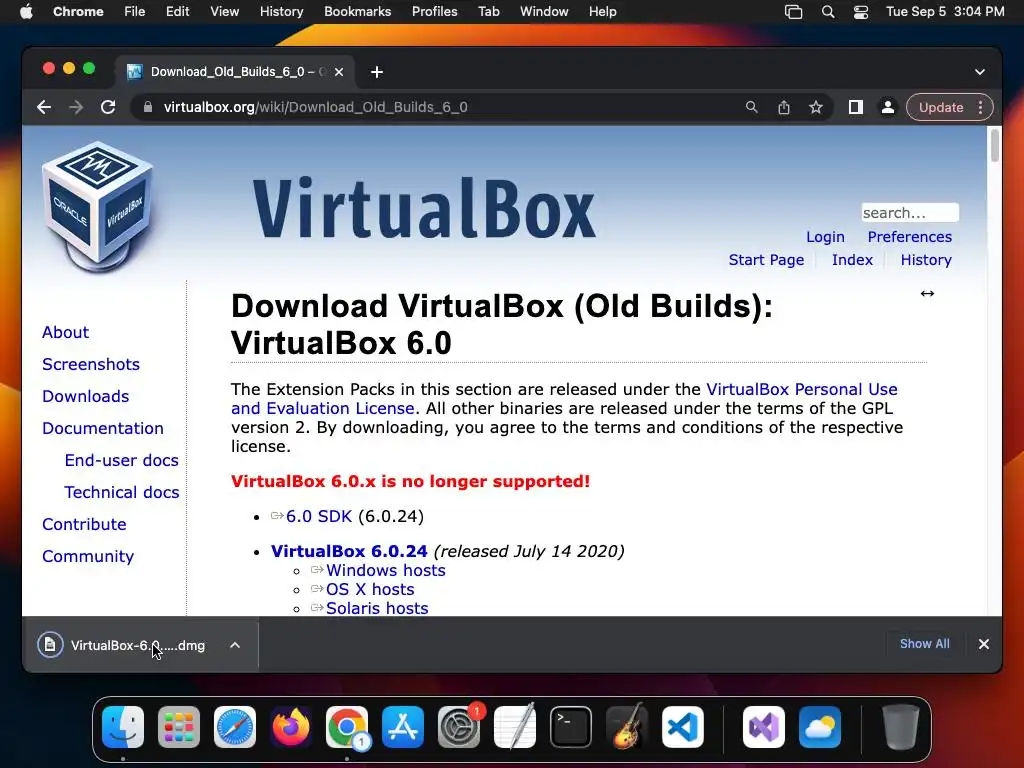The image size is (1024, 768).
Task: Download the OS X hosts build
Action: (370, 589)
